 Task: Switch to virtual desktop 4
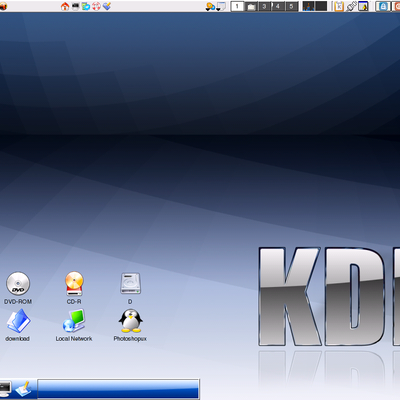(x=278, y=6)
